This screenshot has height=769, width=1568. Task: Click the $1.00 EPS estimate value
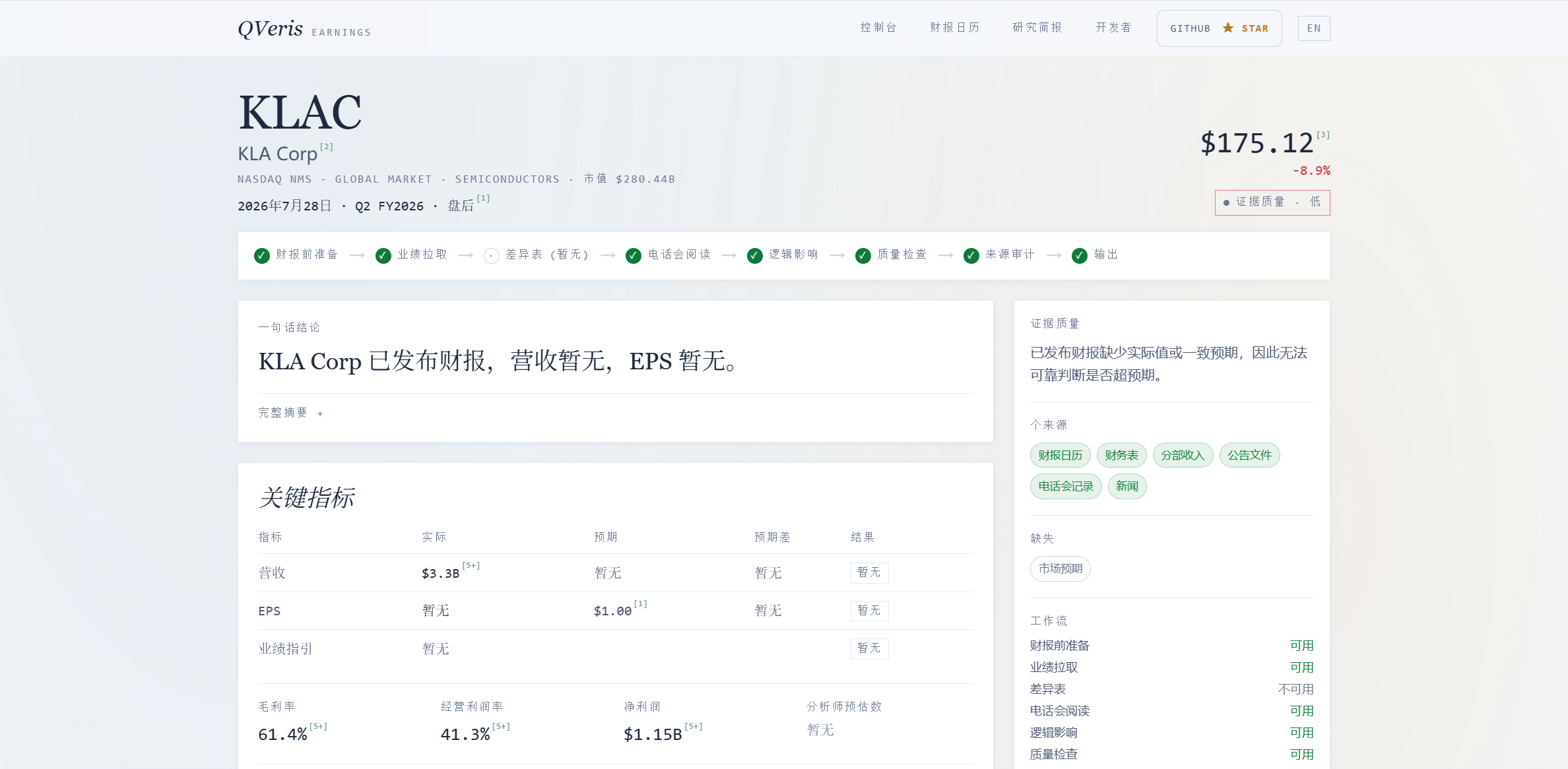pos(613,611)
